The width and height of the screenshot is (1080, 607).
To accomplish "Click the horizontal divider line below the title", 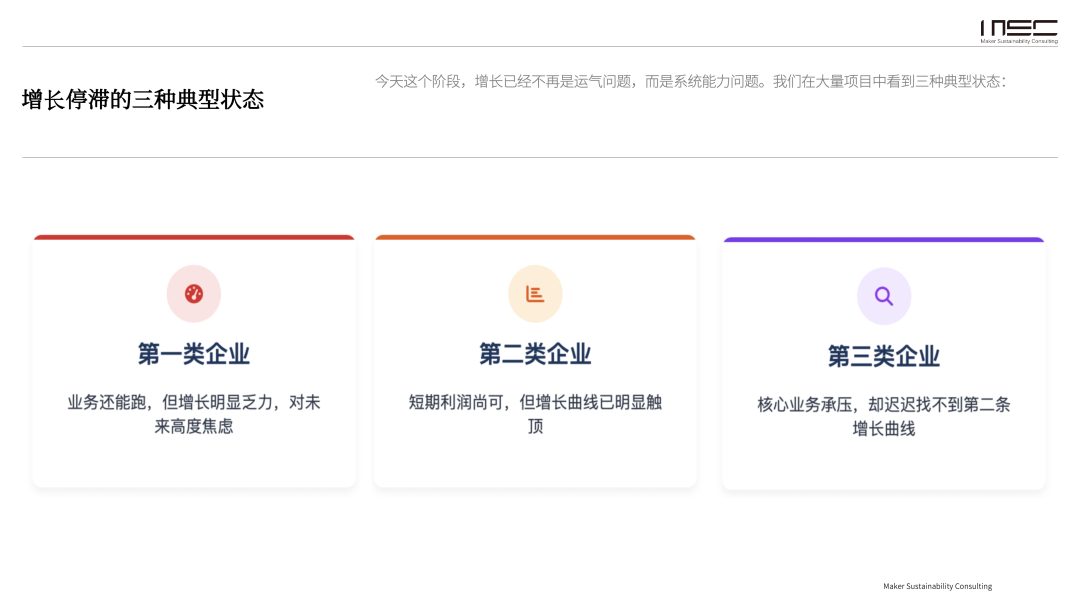I will coord(540,157).
